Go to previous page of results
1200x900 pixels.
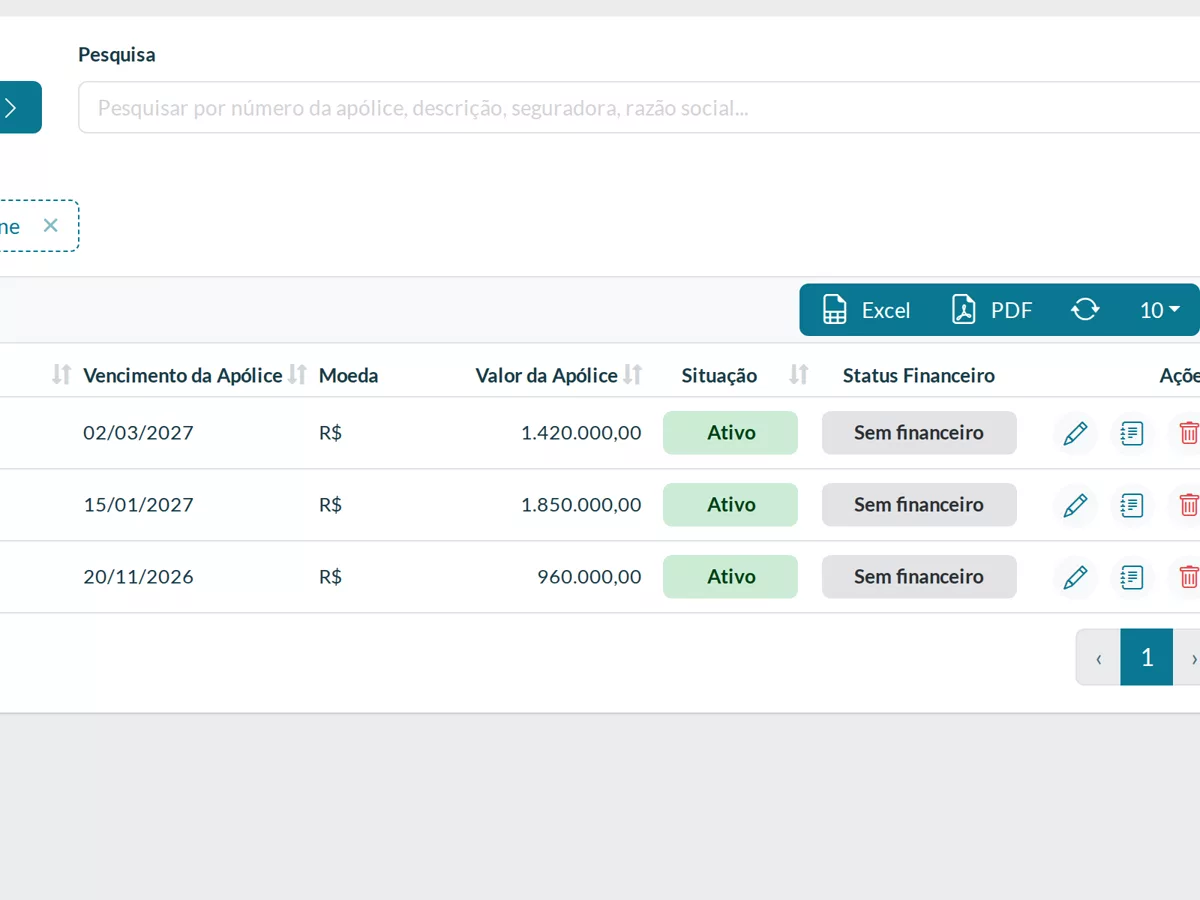[1098, 657]
